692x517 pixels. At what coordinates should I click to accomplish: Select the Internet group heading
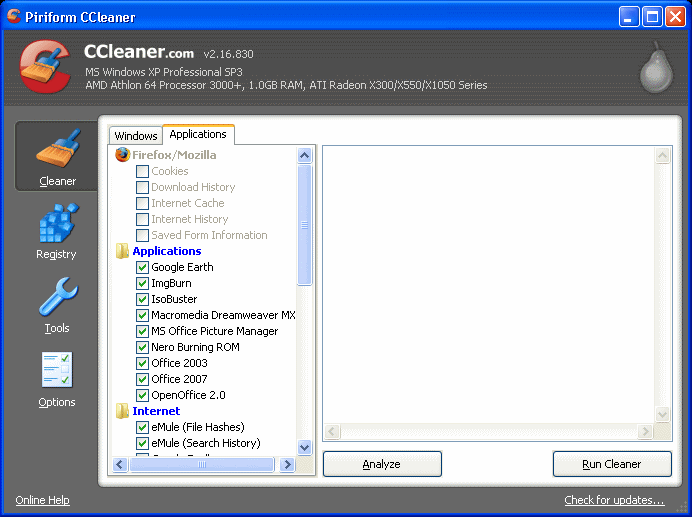coord(156,411)
